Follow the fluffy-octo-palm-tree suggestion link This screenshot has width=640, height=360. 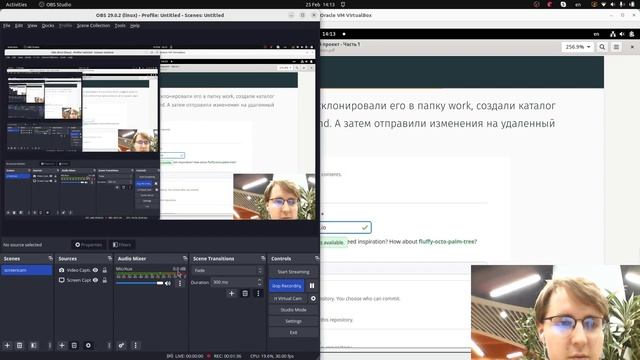pyautogui.click(x=447, y=242)
